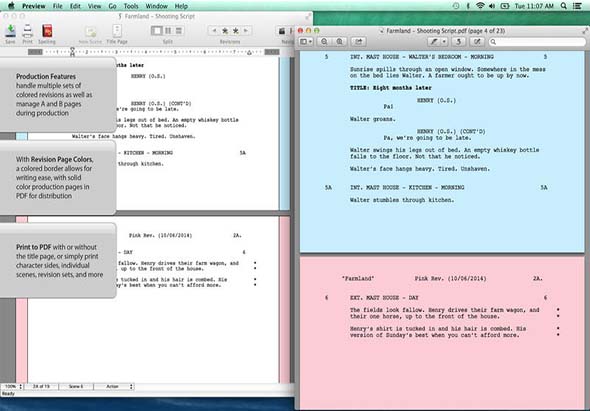Click the 'Ready' status text
Image resolution: width=590 pixels, height=411 pixels.
click(8, 394)
